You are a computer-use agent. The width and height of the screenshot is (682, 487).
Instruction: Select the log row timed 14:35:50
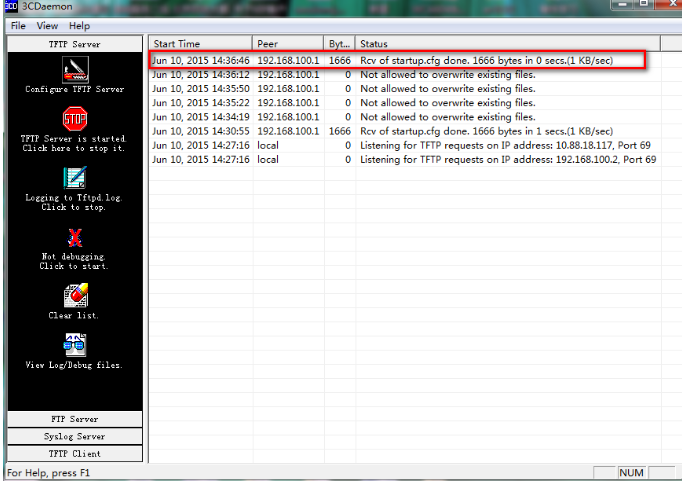tap(405, 89)
